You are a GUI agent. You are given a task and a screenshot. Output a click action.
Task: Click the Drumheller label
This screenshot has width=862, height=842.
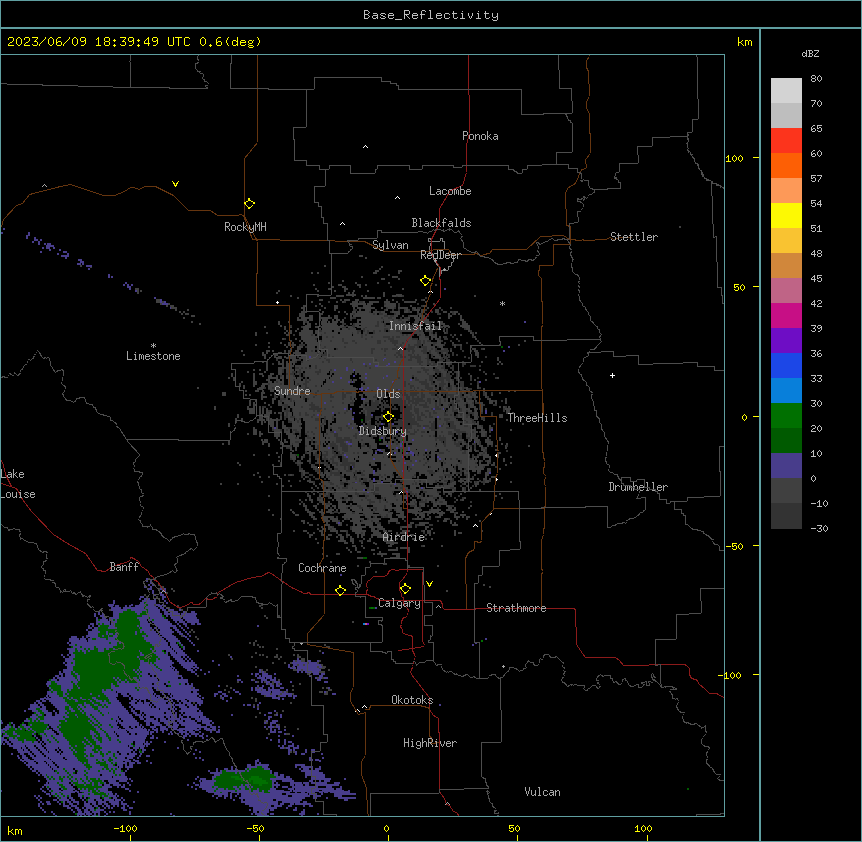click(638, 487)
